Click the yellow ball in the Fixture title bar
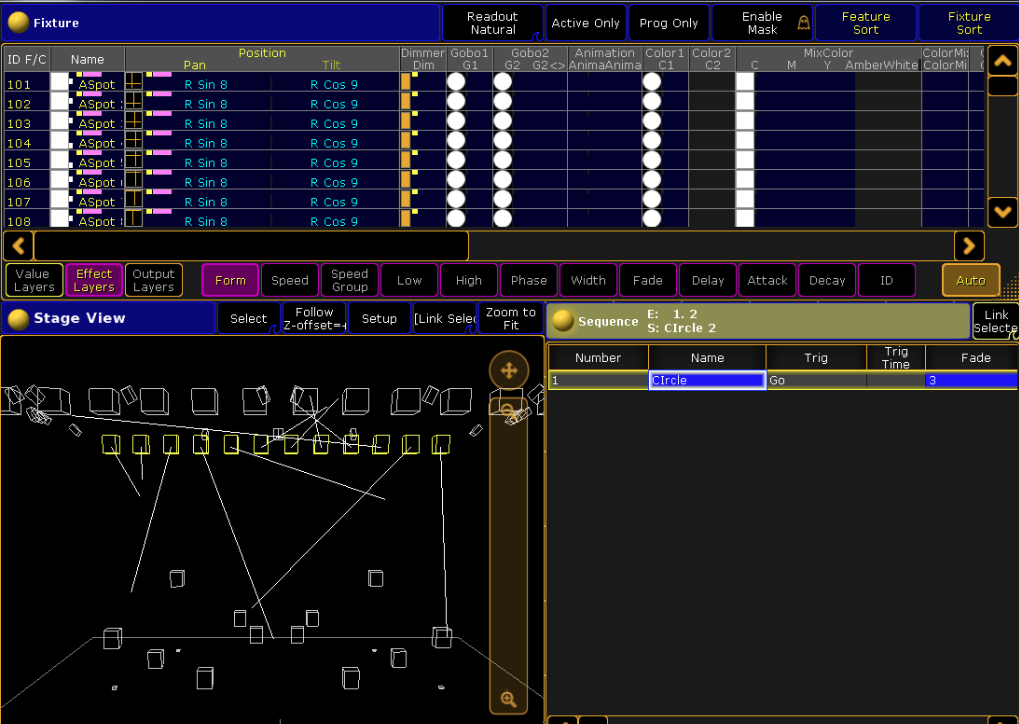 [18, 22]
